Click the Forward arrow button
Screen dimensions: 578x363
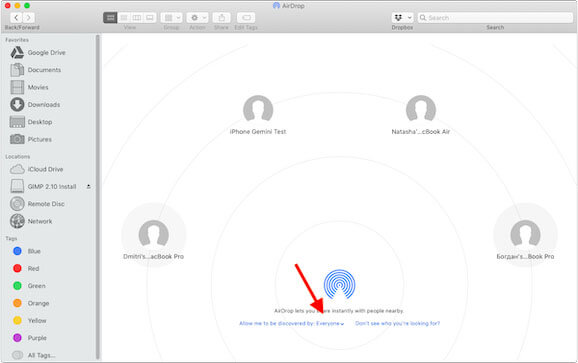pos(28,17)
